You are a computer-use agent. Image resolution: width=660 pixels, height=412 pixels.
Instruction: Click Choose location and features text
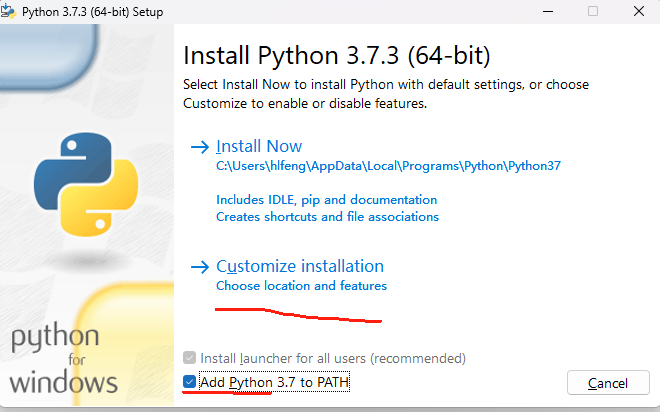[301, 286]
